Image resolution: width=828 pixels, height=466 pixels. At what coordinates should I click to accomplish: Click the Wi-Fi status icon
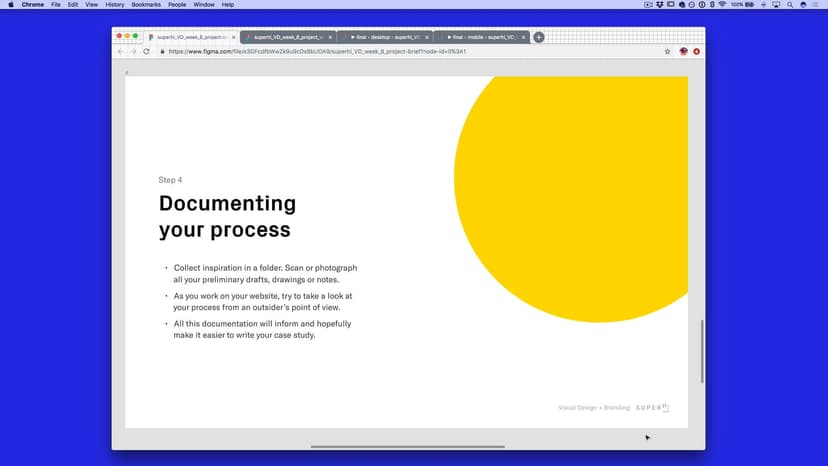[722, 5]
